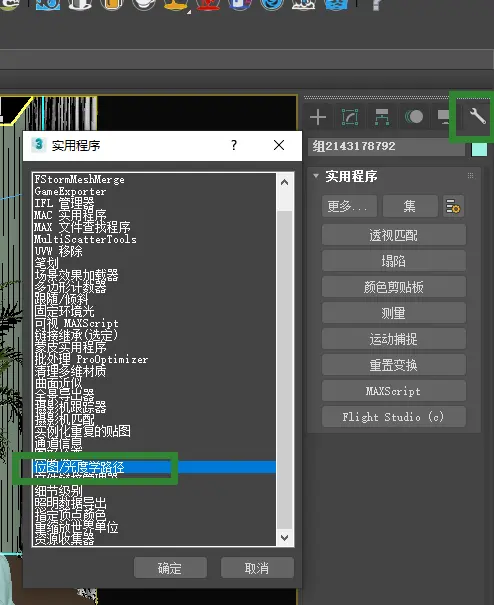Confirm with the 确定 button
The width and height of the screenshot is (494, 605).
coord(170,568)
